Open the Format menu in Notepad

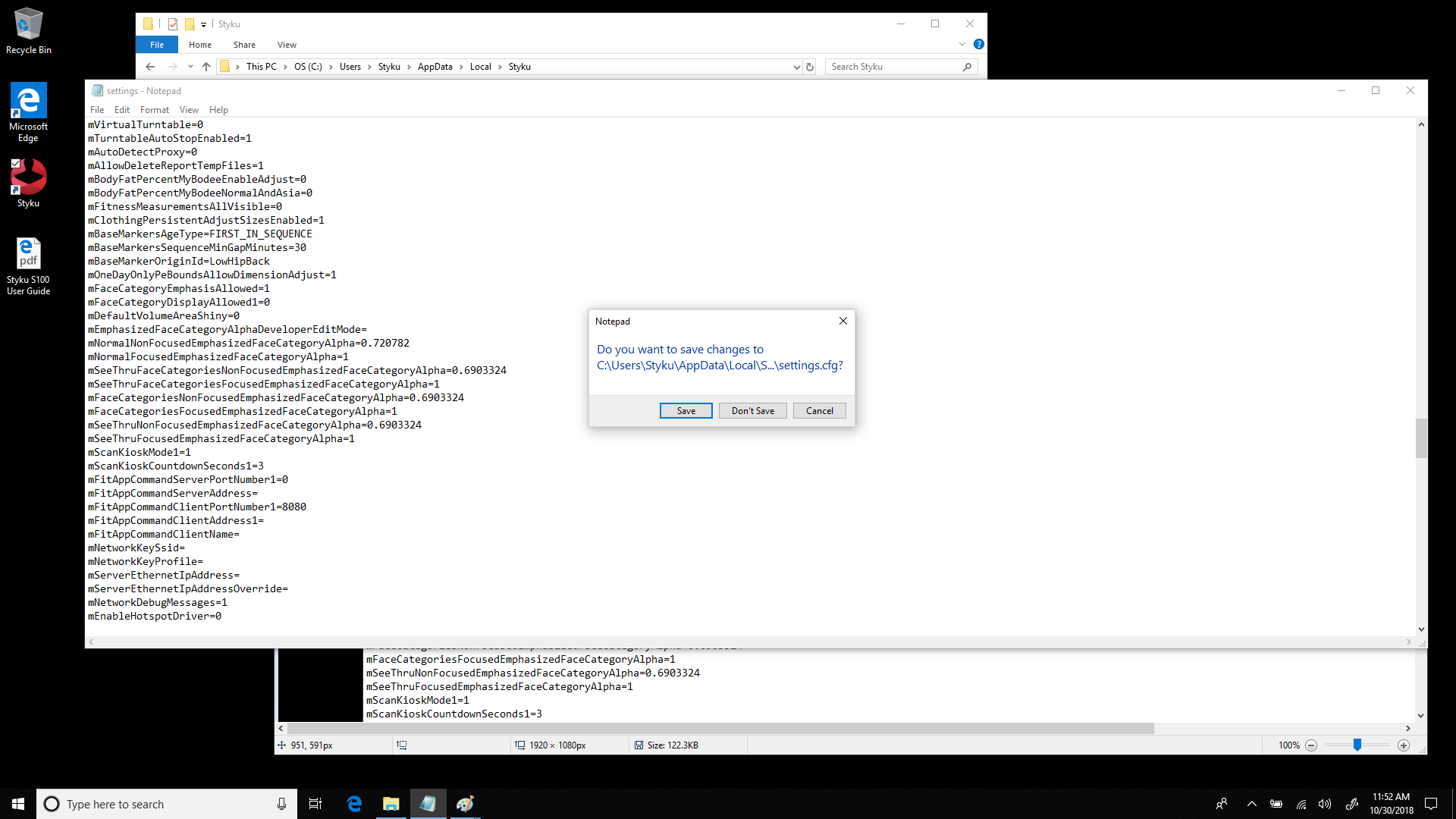[154, 109]
